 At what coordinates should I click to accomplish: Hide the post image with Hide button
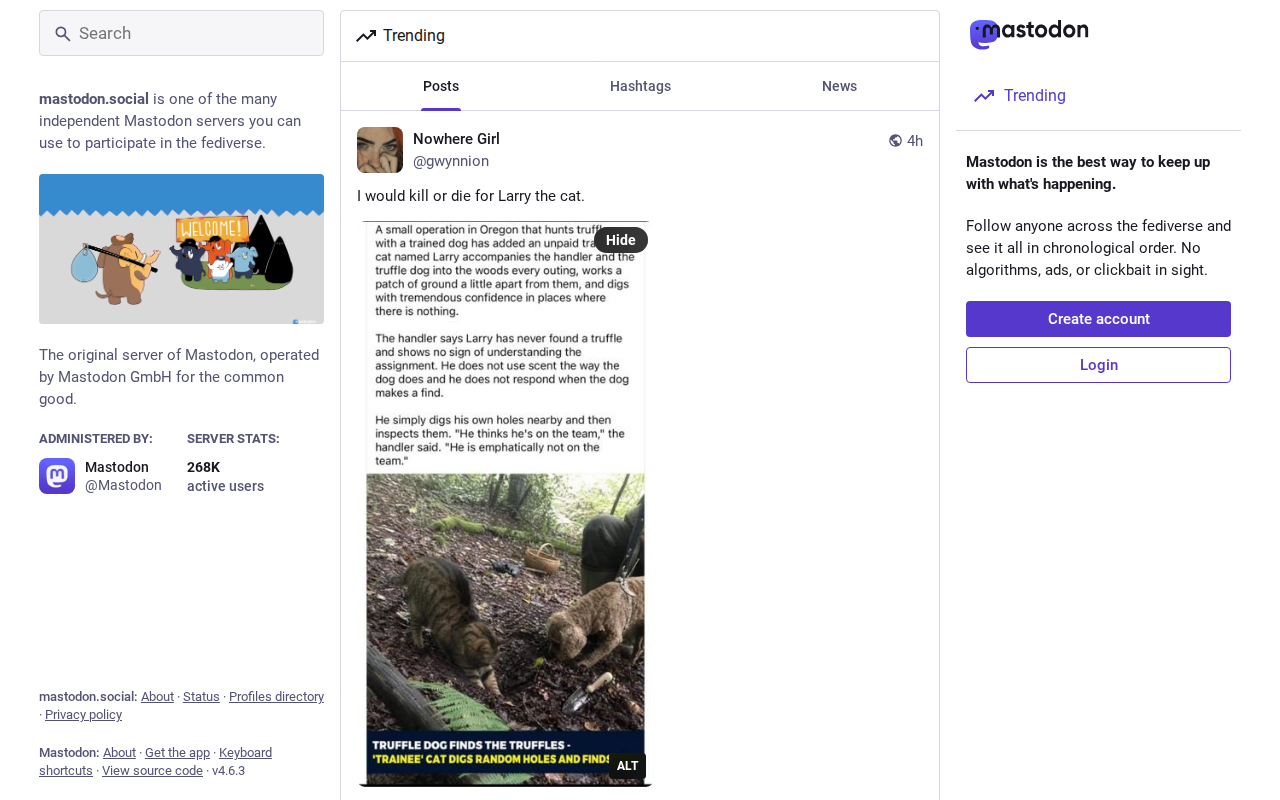[x=621, y=240]
